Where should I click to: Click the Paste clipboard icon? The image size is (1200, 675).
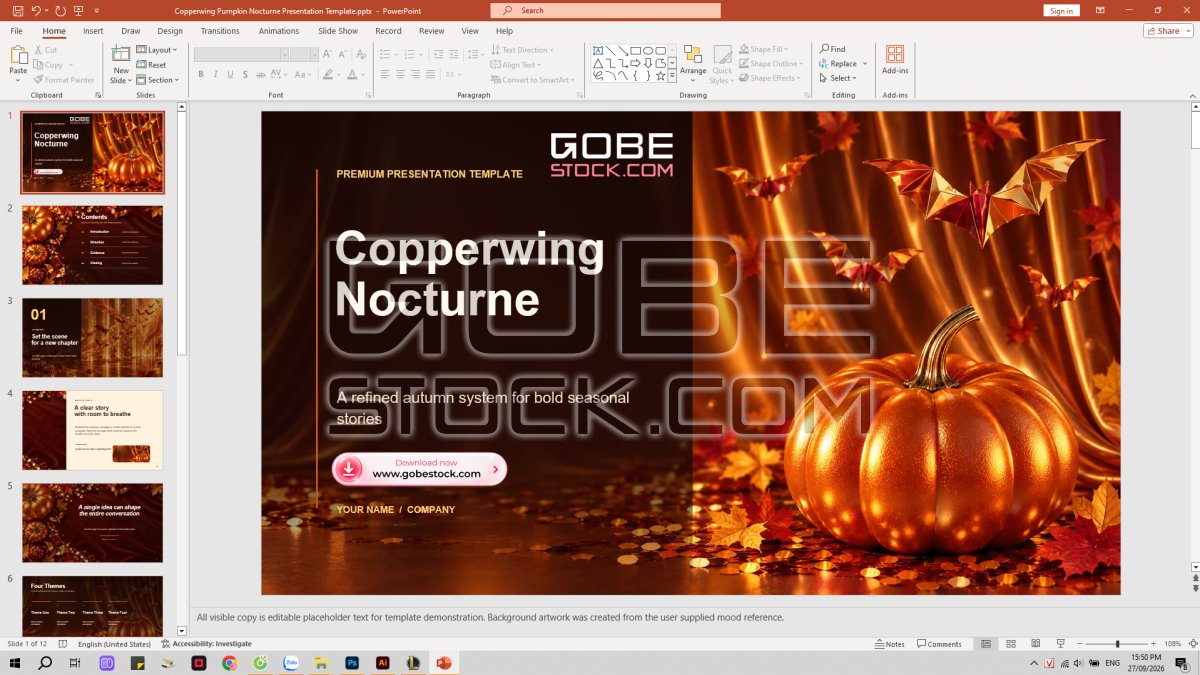click(x=18, y=55)
